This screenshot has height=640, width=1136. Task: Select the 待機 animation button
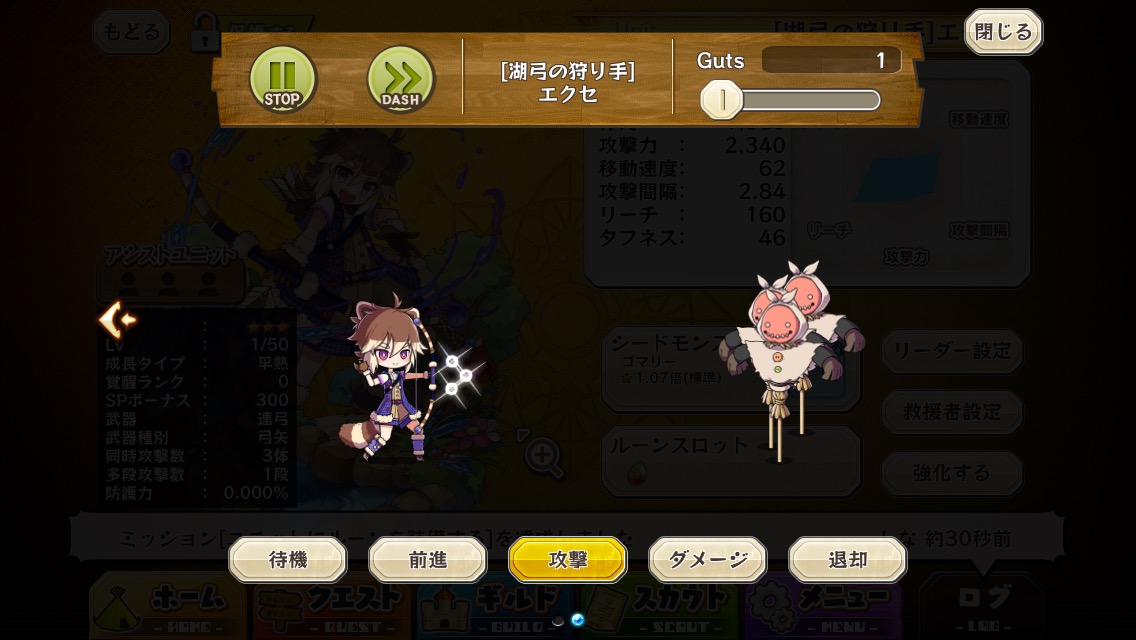click(x=288, y=560)
